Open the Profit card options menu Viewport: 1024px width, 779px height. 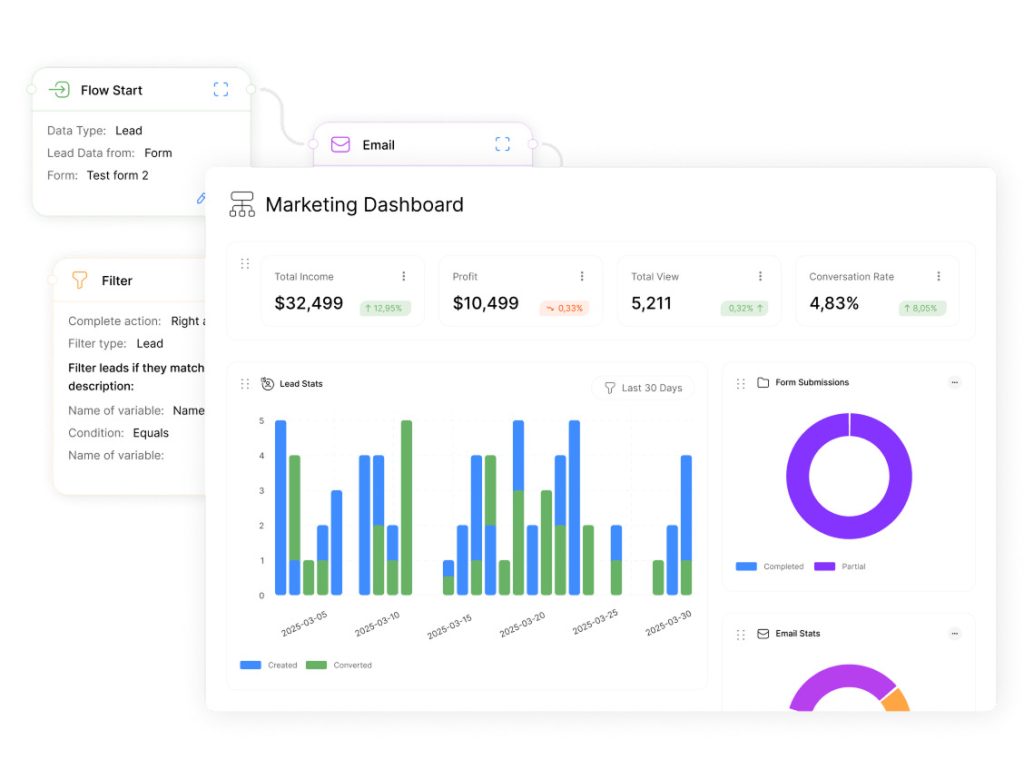582,277
